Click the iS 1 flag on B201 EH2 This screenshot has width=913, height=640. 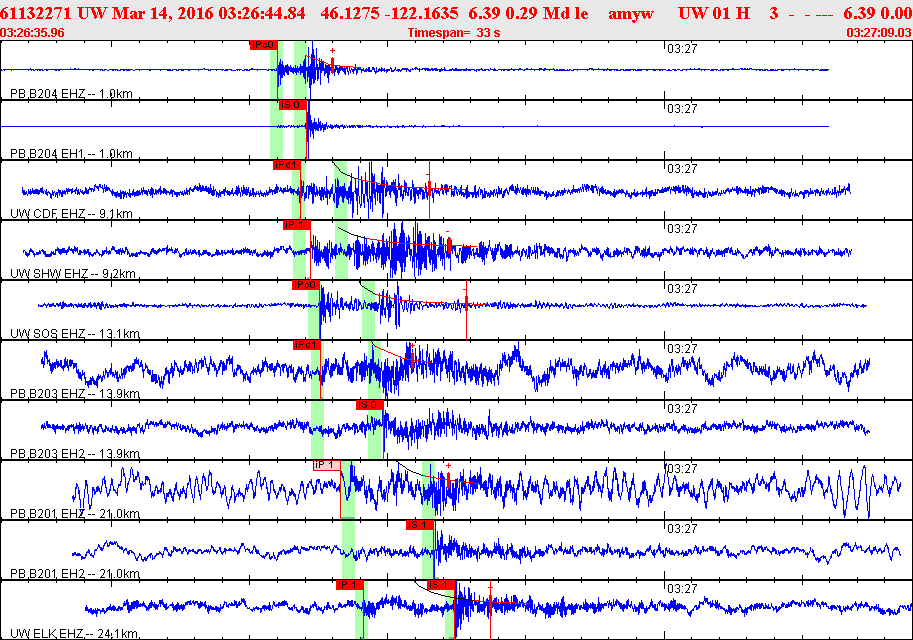point(419,525)
